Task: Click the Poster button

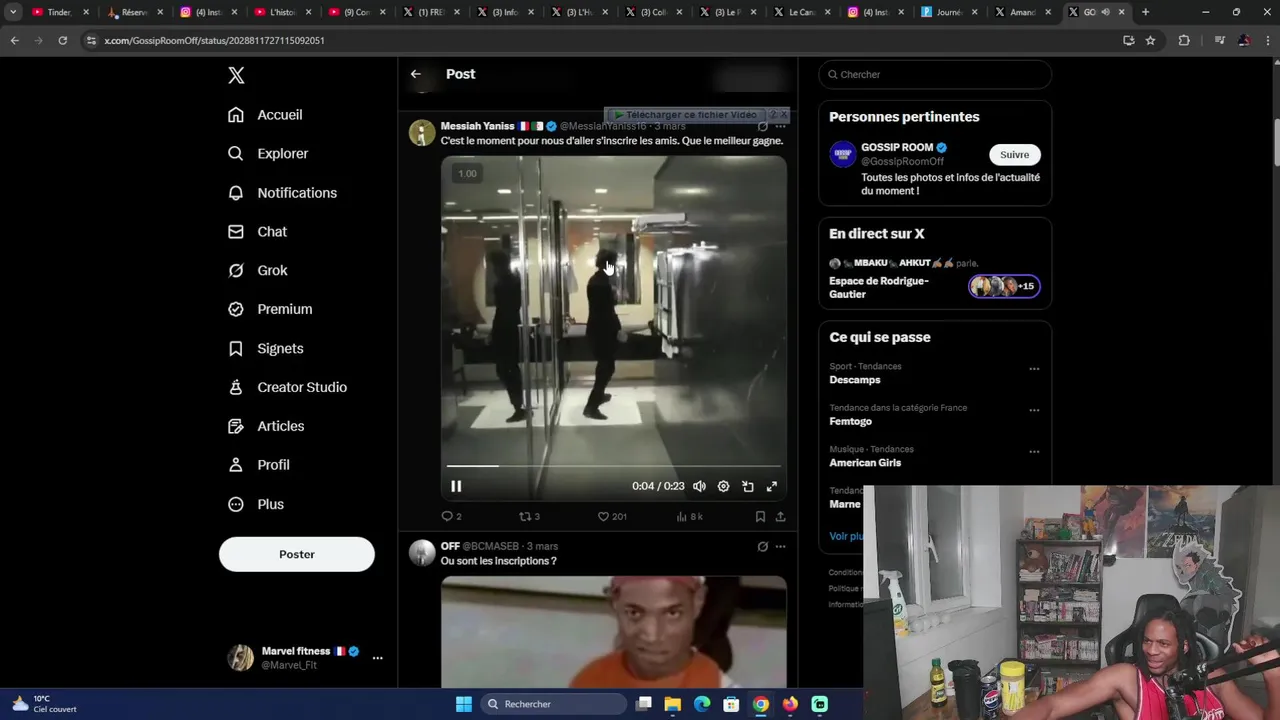Action: pyautogui.click(x=297, y=554)
